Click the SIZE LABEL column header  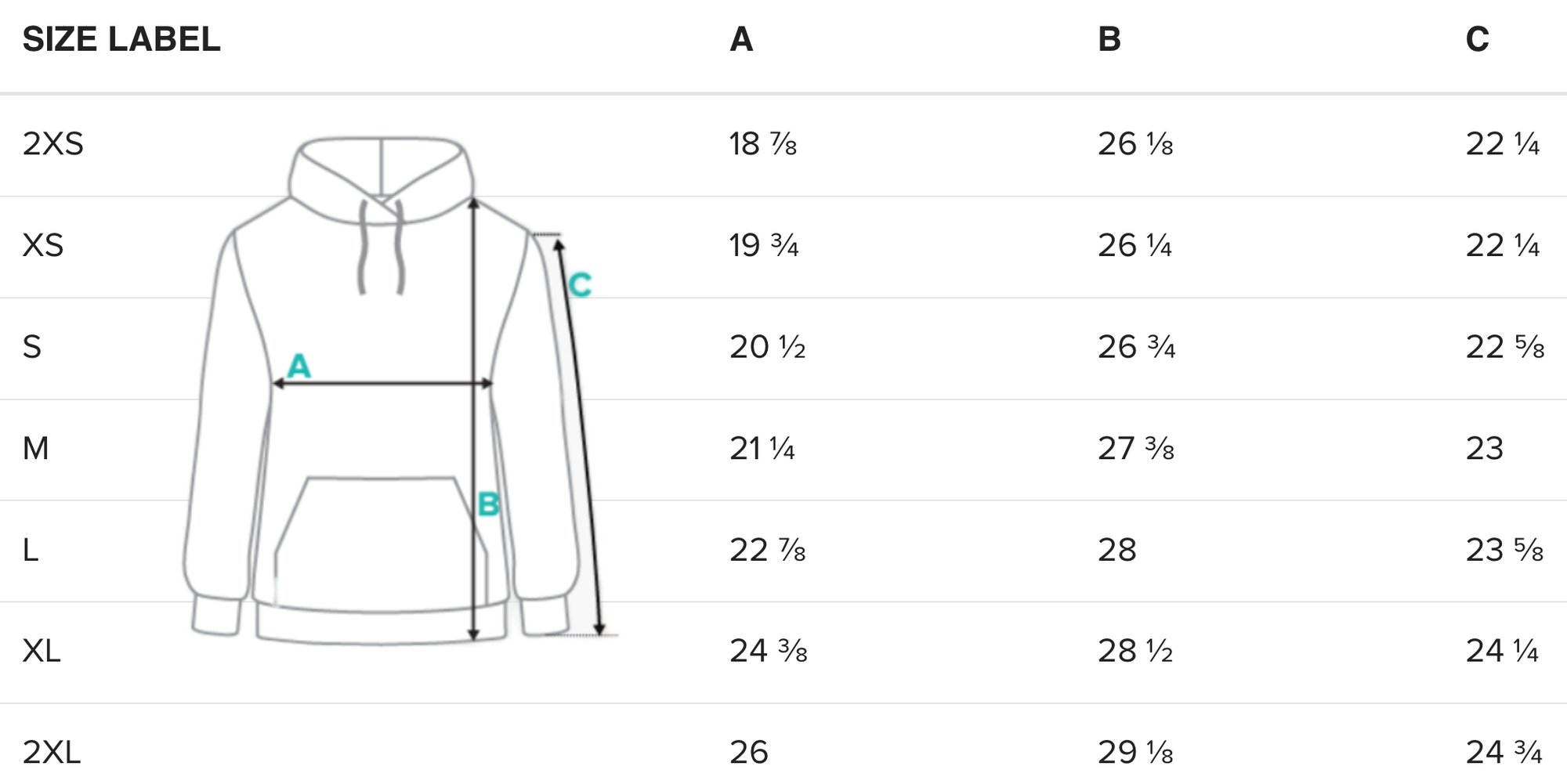point(121,39)
